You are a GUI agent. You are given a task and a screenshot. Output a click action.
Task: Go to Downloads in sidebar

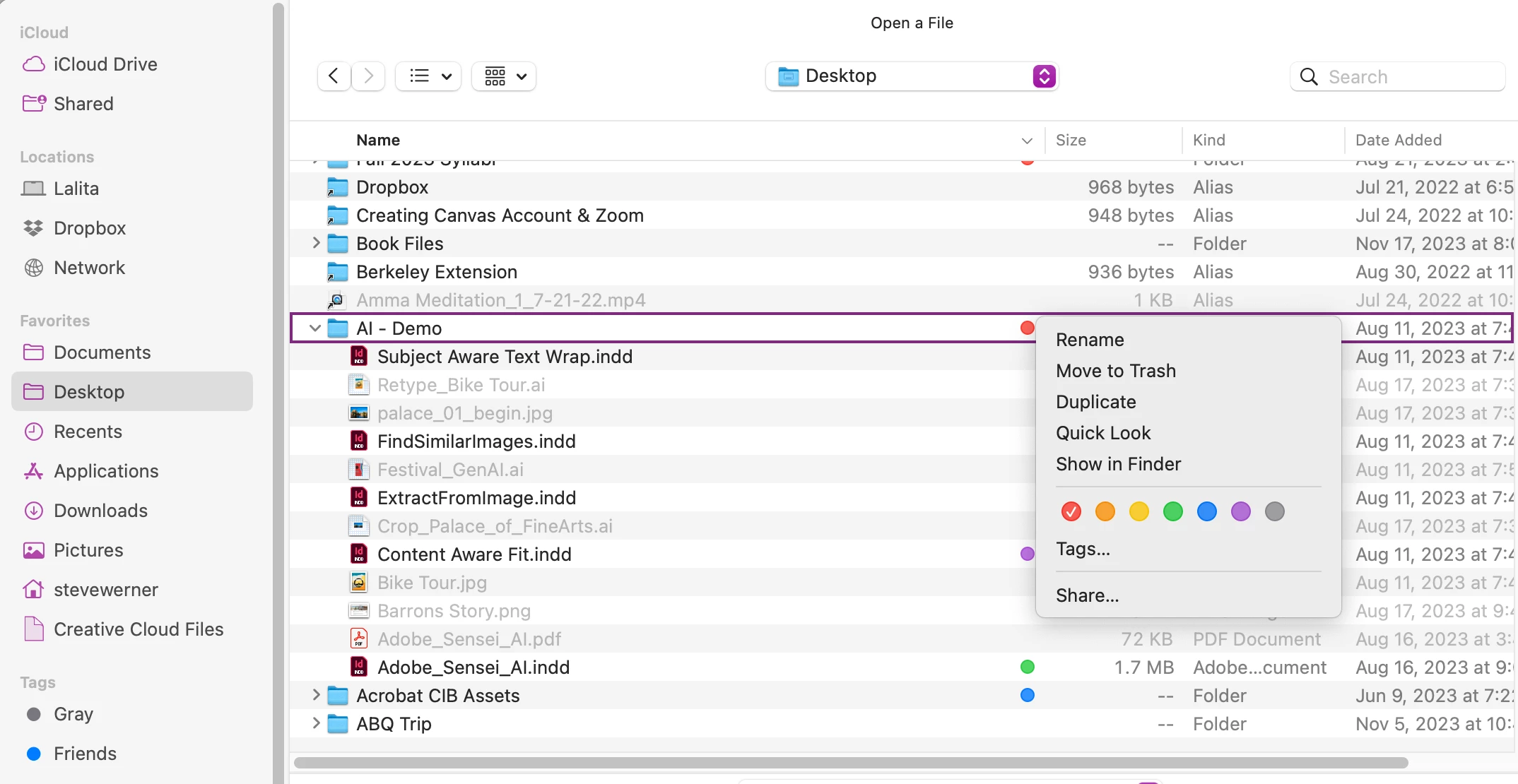click(x=100, y=511)
